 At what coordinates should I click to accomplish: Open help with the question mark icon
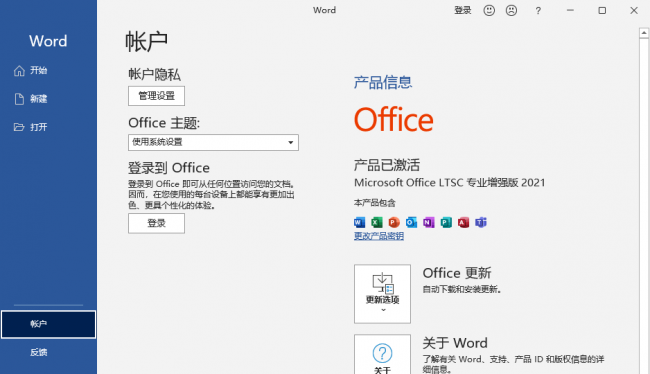click(538, 11)
